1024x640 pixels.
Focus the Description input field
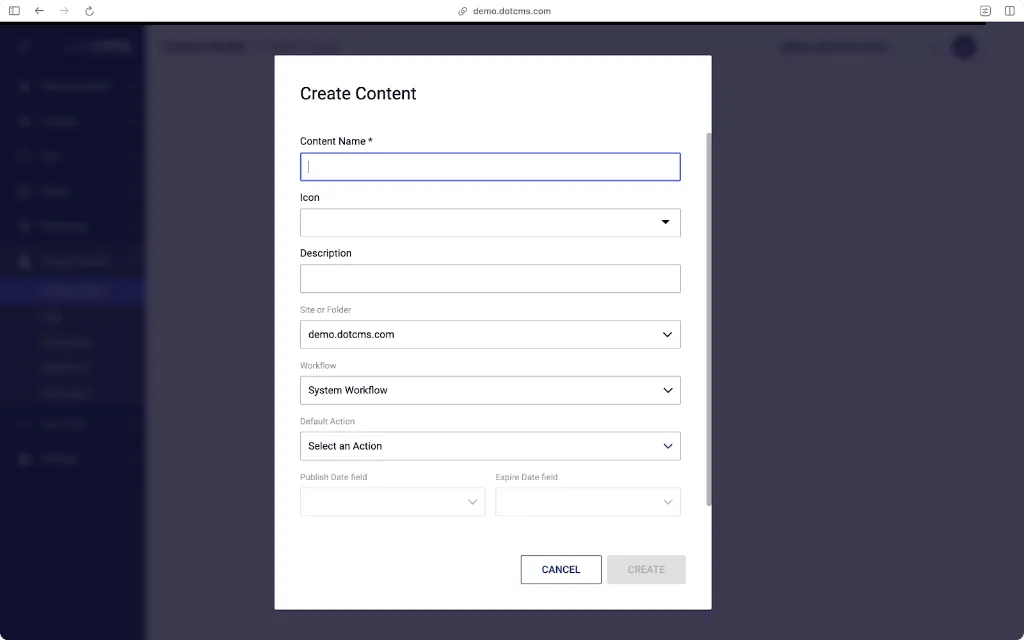[x=490, y=279]
